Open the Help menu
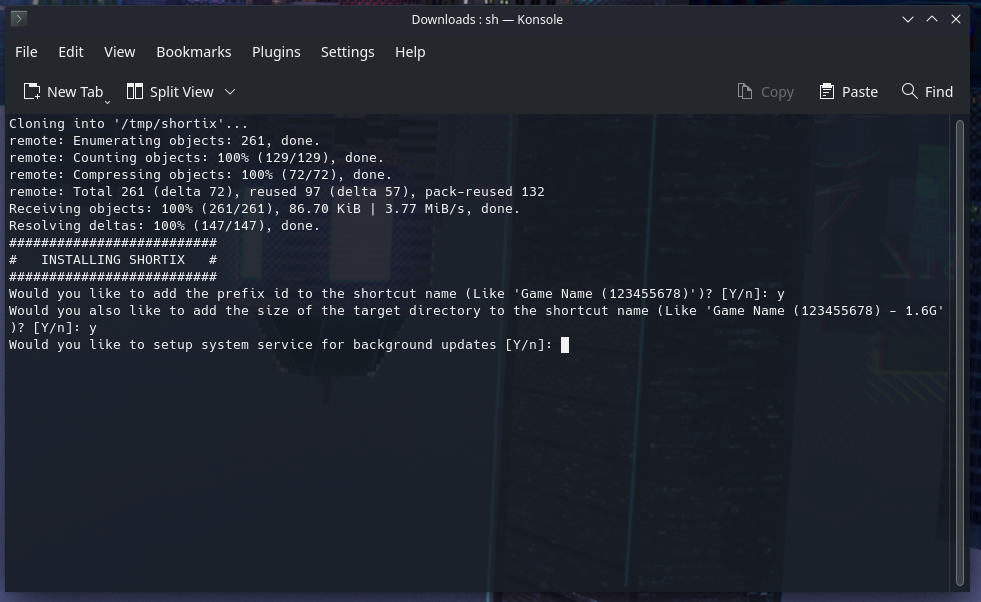The width and height of the screenshot is (981, 602). [x=410, y=52]
